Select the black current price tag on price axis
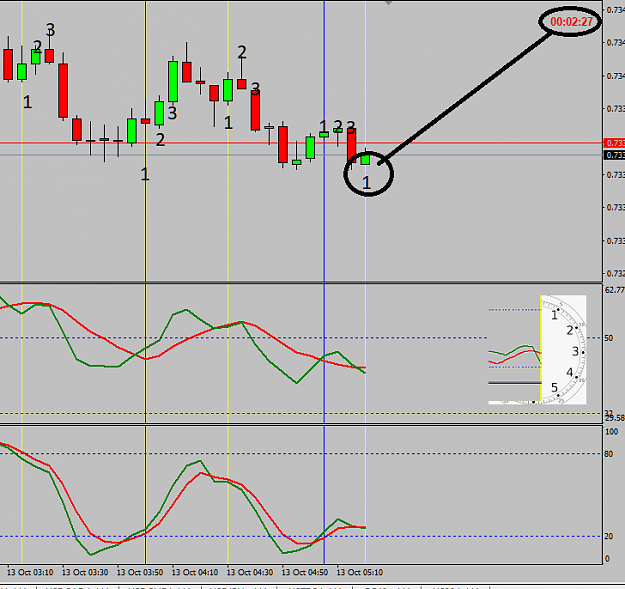 [x=614, y=155]
